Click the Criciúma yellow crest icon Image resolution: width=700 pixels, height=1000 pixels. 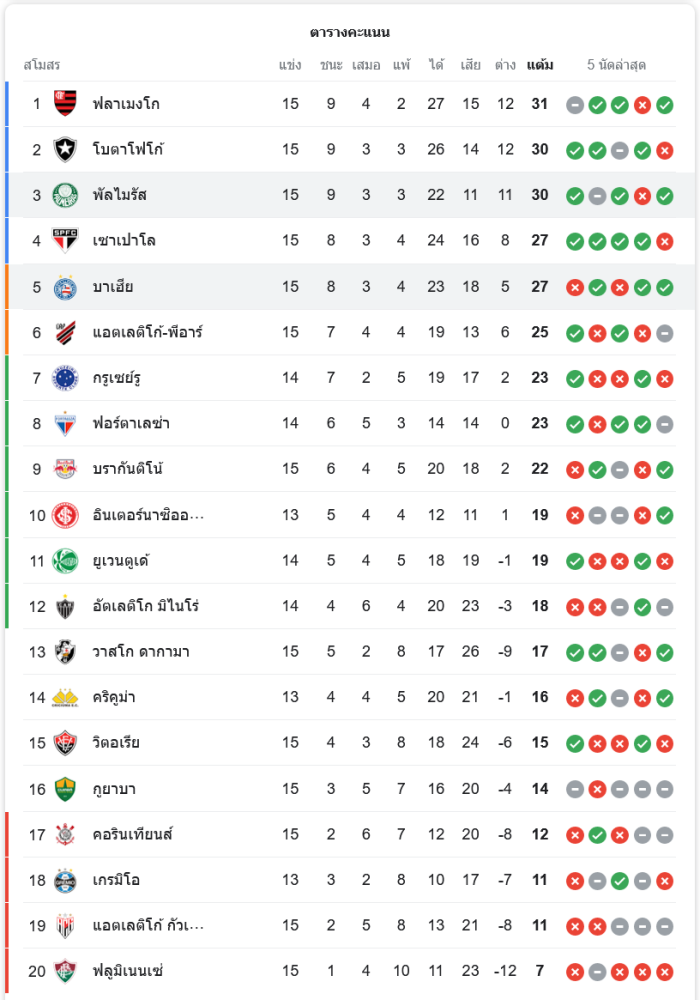[65, 697]
